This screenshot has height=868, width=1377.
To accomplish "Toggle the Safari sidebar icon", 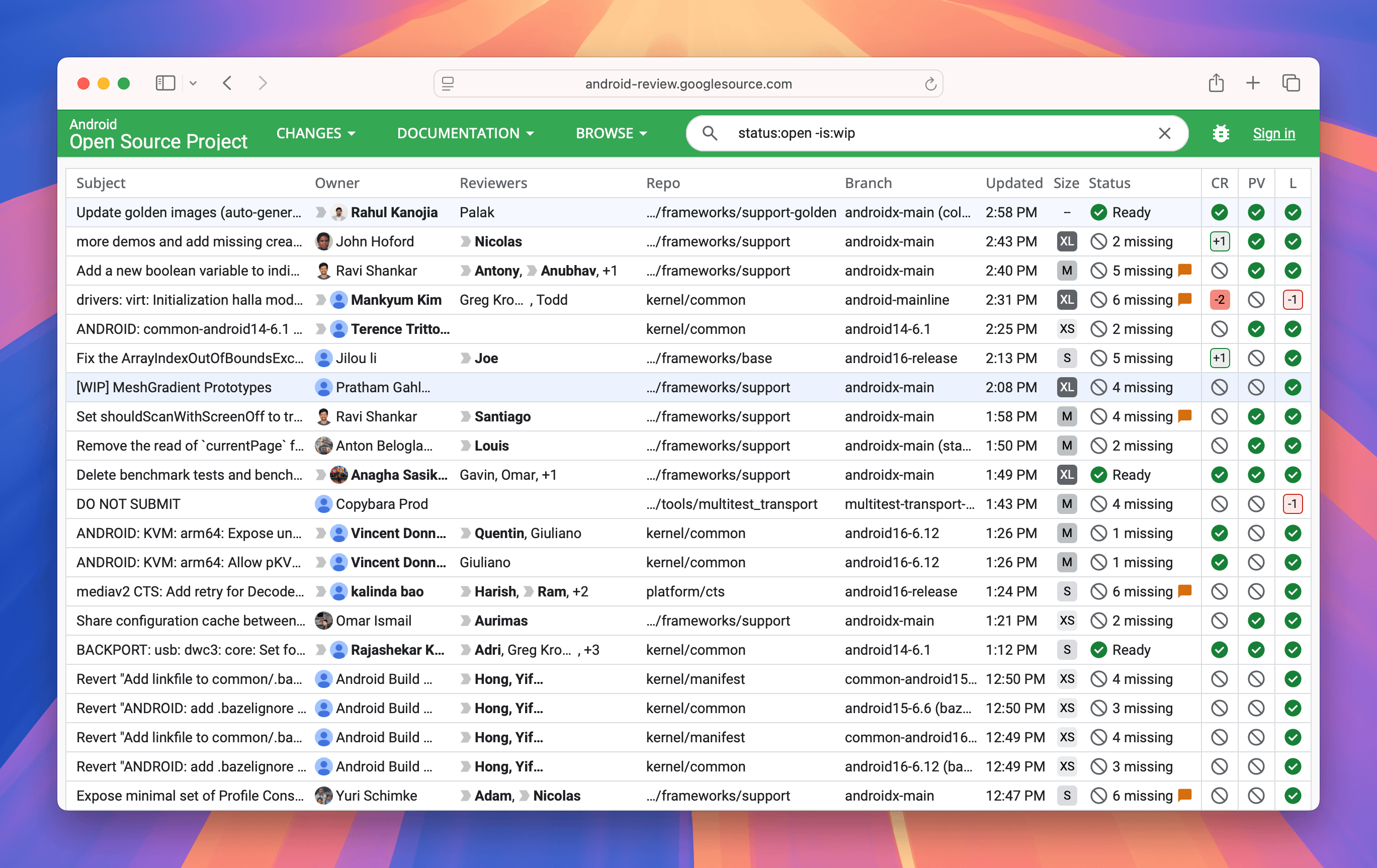I will click(164, 83).
